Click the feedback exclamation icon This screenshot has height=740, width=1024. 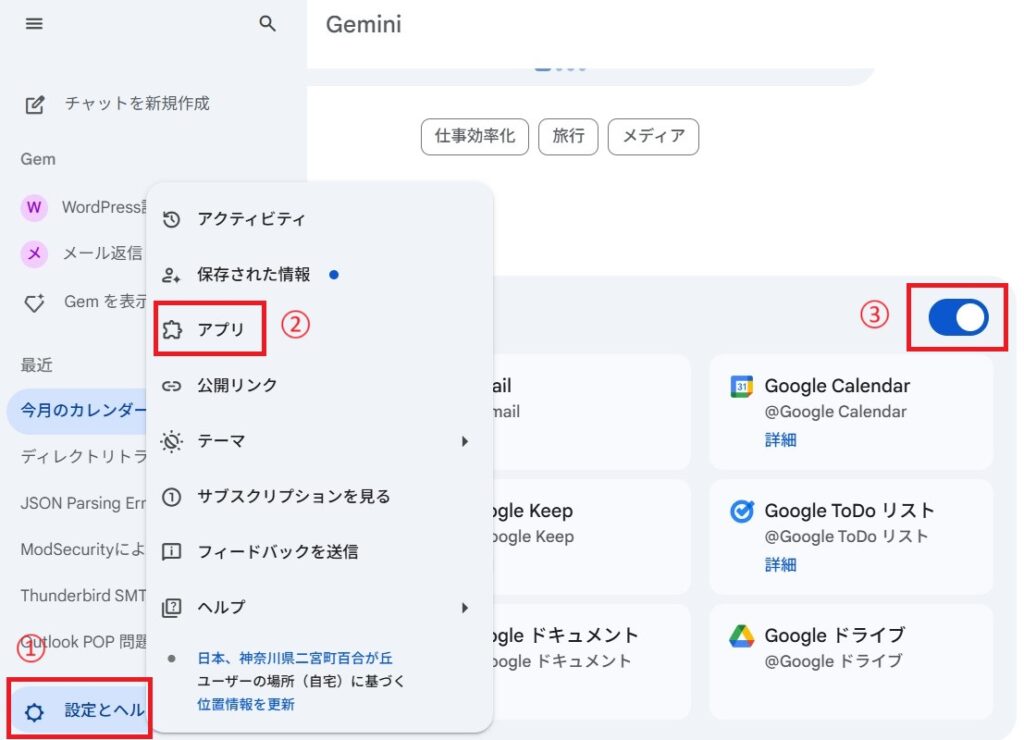click(x=171, y=552)
